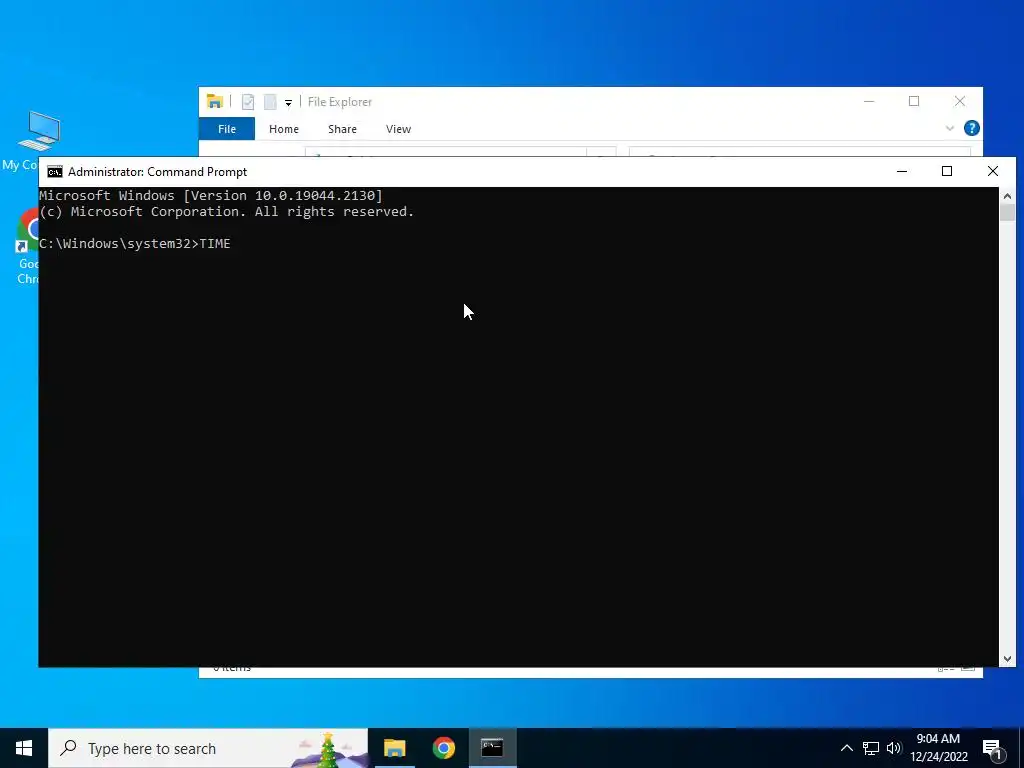This screenshot has height=768, width=1024.
Task: Open the taskbar clock and date
Action: point(938,748)
